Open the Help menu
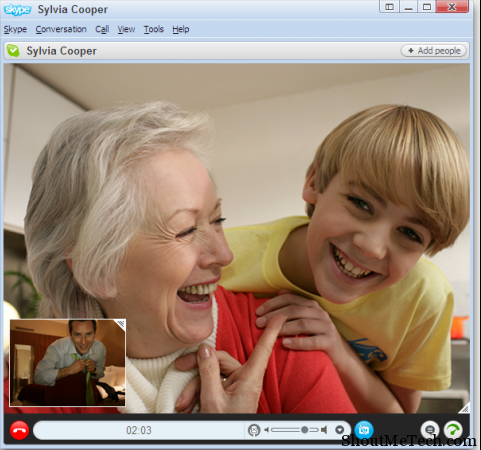481x450 pixels. [181, 29]
